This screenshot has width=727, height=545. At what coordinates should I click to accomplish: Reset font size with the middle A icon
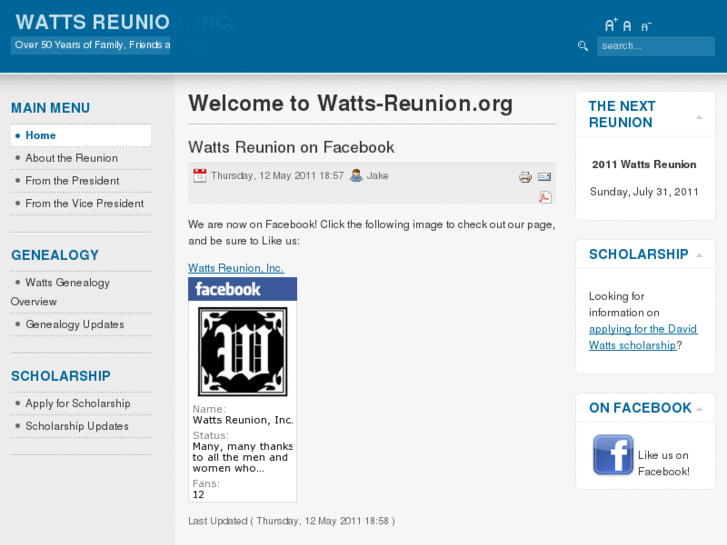[627, 26]
